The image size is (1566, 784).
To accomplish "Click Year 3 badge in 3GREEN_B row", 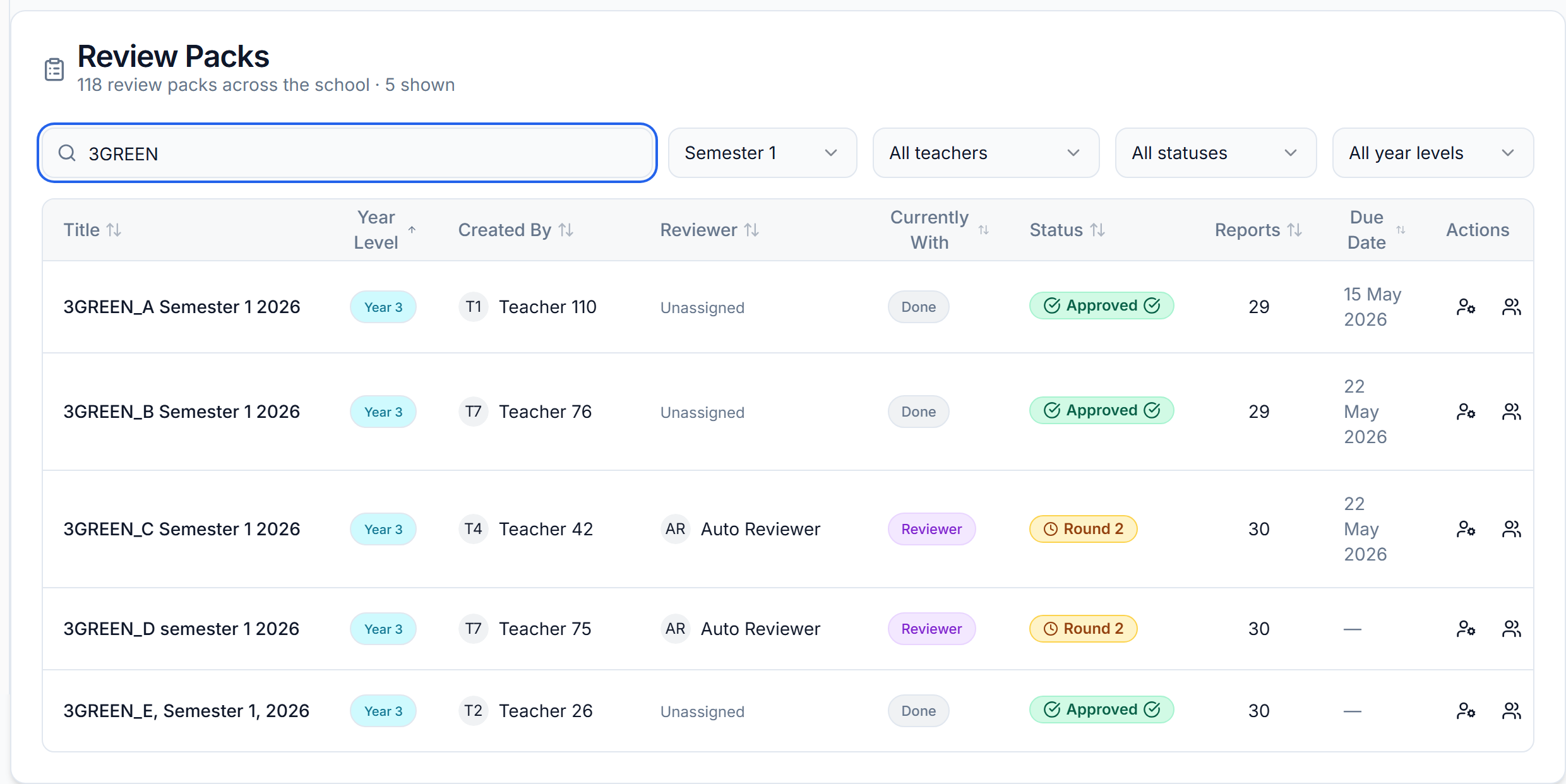I will pyautogui.click(x=383, y=412).
